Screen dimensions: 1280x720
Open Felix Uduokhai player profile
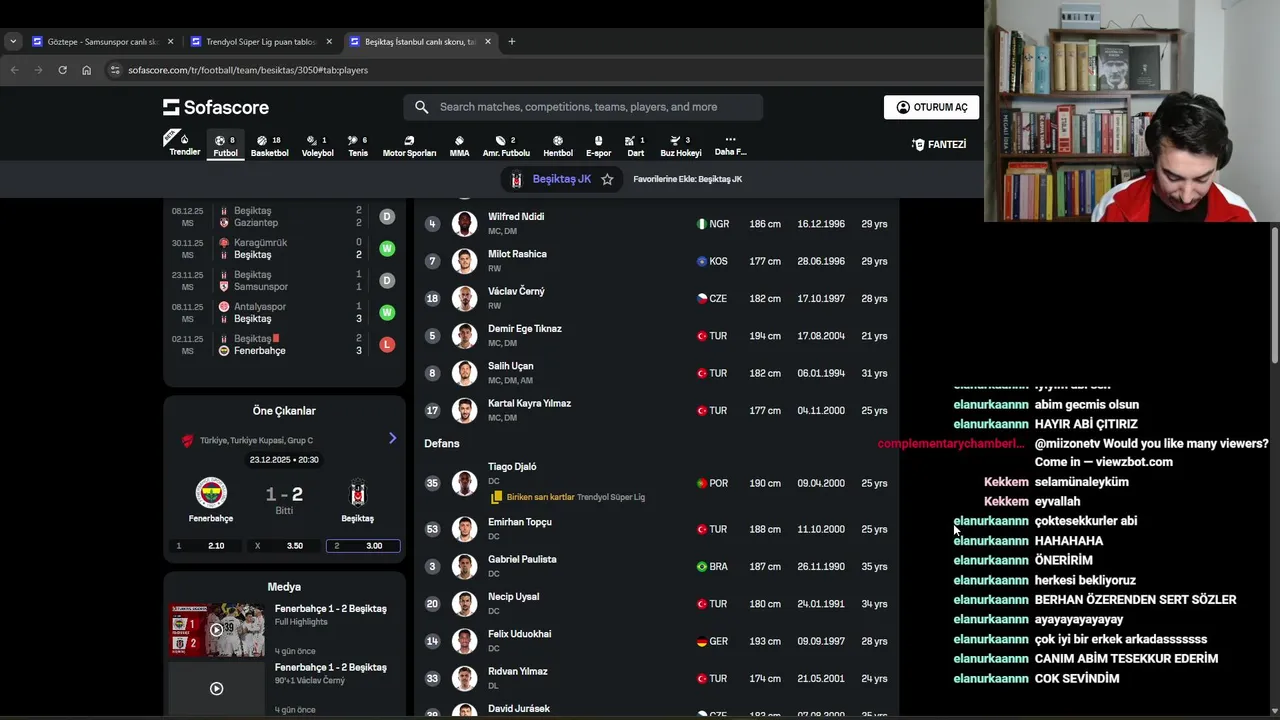656,641
